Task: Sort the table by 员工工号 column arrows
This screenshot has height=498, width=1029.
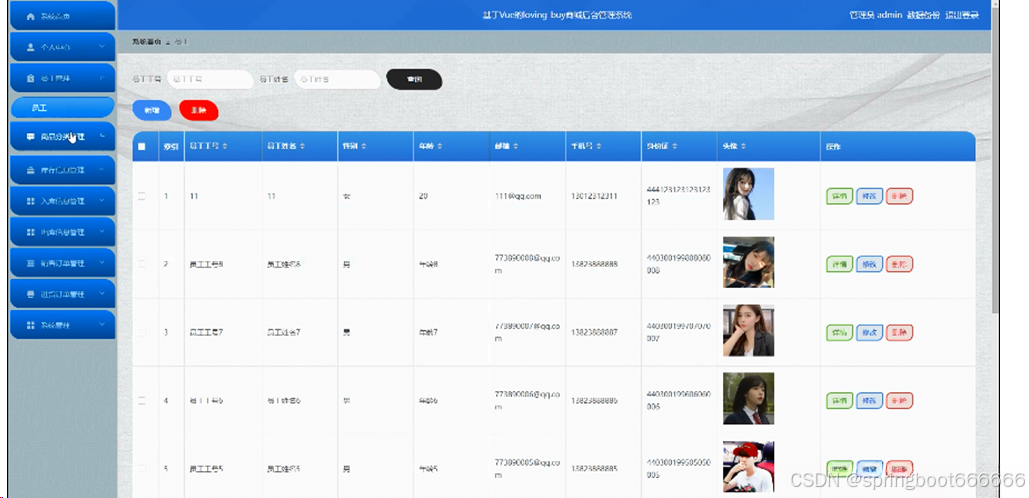Action: pos(224,147)
